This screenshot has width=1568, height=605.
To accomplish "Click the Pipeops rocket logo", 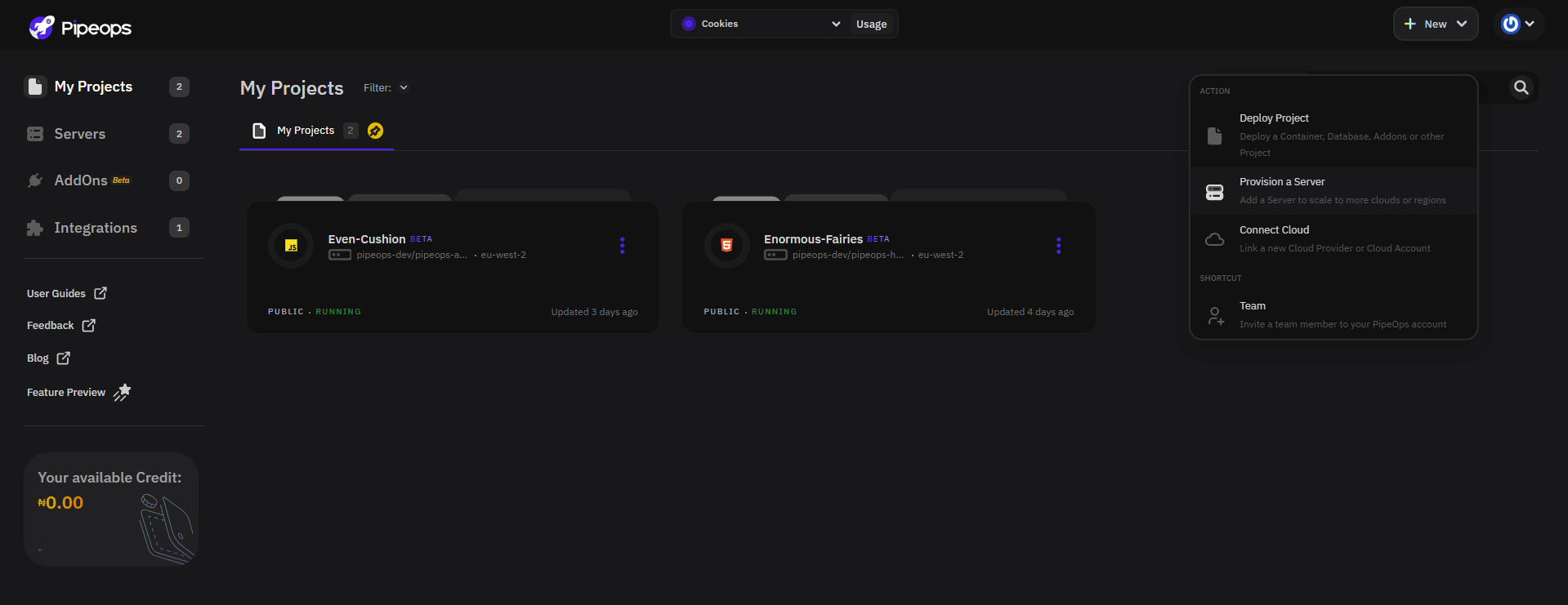I will (42, 27).
